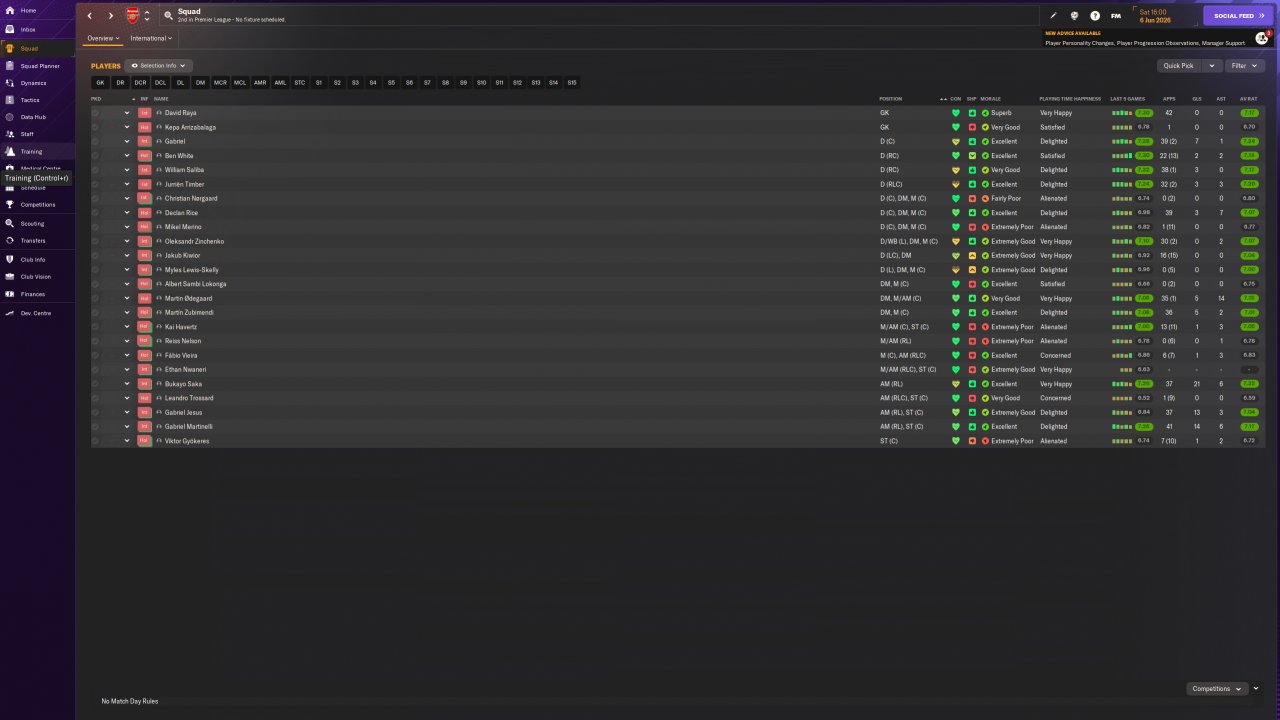This screenshot has height=720, width=1280.
Task: Expand Kai Havertz's row chevron
Action: (x=127, y=327)
